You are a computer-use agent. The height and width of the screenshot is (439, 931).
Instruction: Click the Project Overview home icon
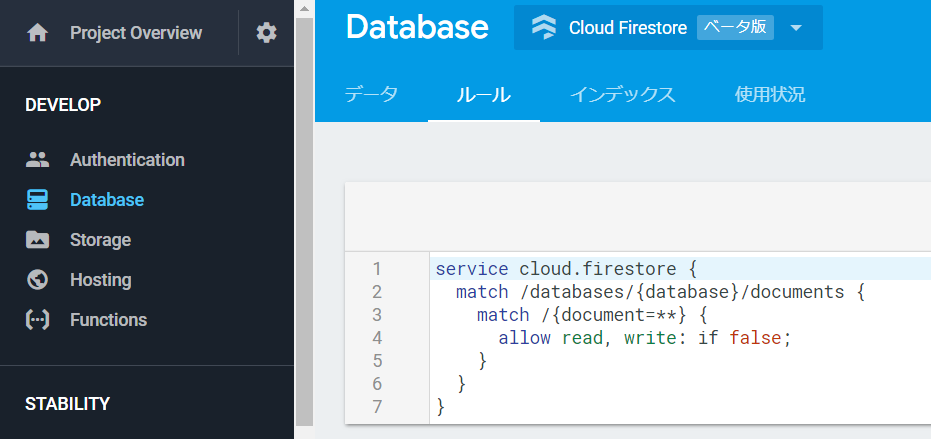(37, 33)
